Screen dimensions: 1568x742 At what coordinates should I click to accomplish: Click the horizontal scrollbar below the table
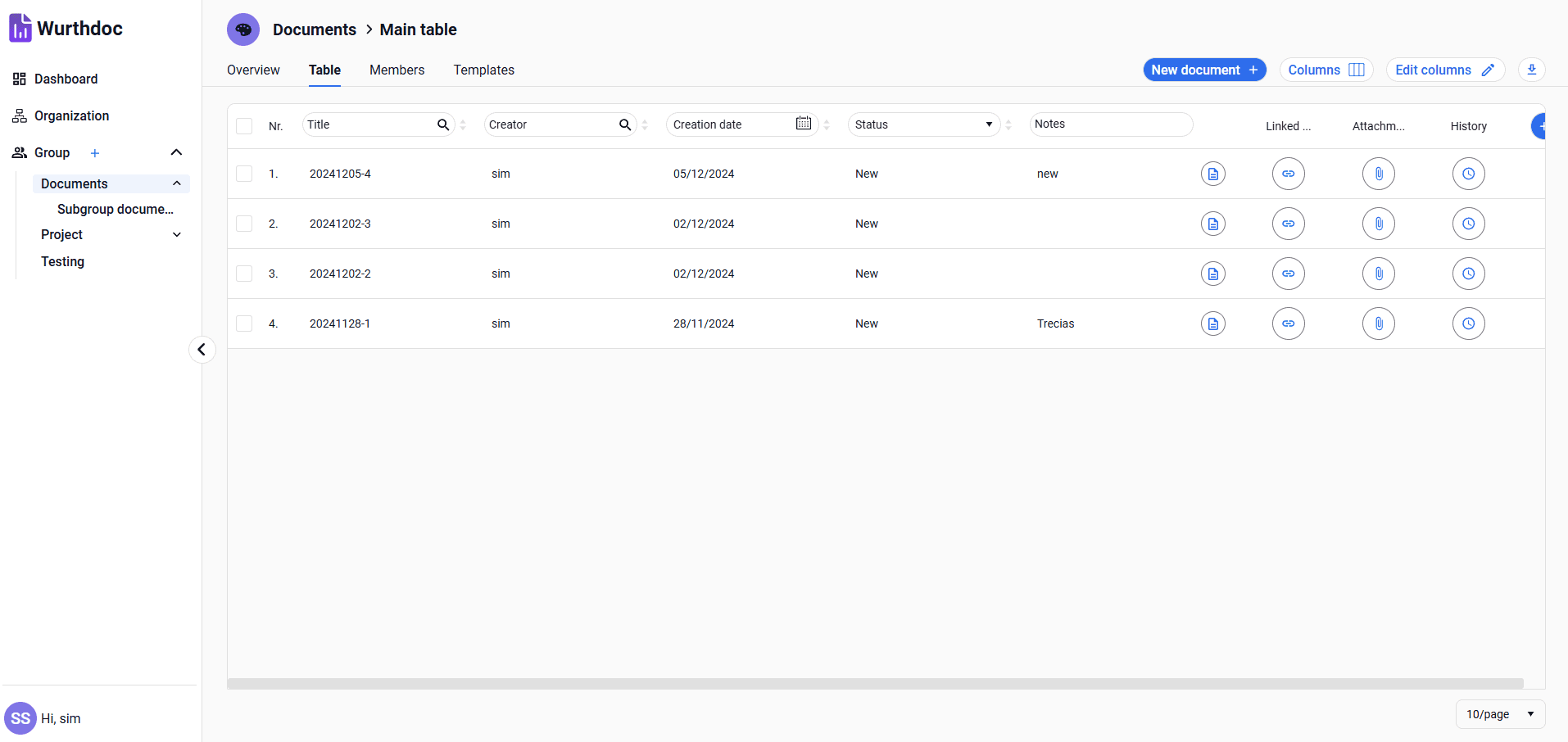pyautogui.click(x=874, y=683)
